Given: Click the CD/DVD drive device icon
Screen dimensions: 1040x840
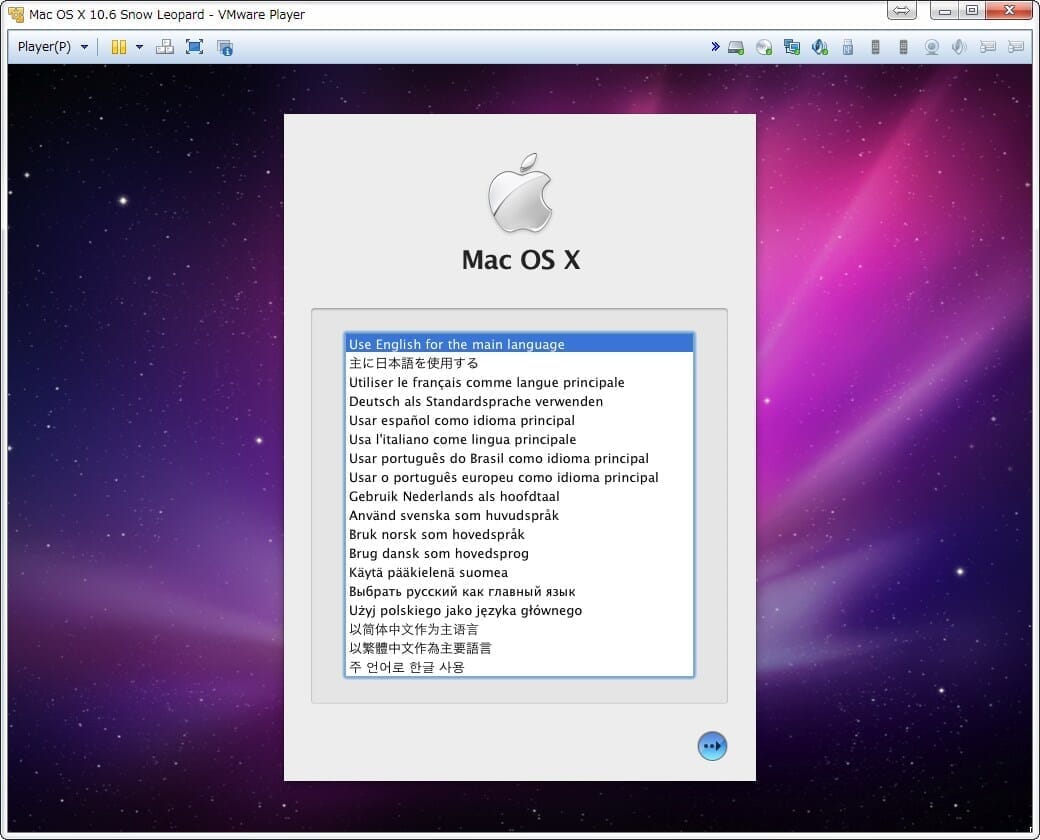Looking at the screenshot, I should coord(764,47).
